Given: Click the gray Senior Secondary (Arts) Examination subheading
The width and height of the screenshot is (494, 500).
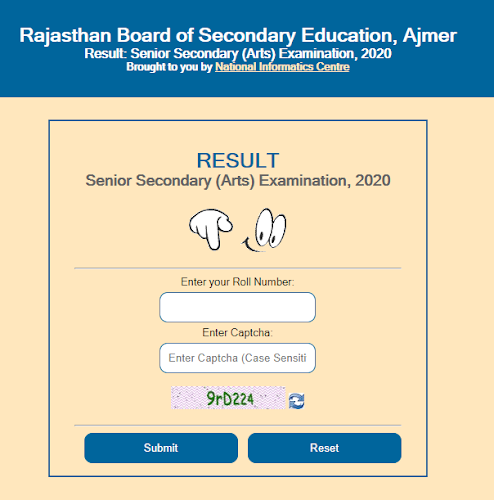Looking at the screenshot, I should point(238,181).
